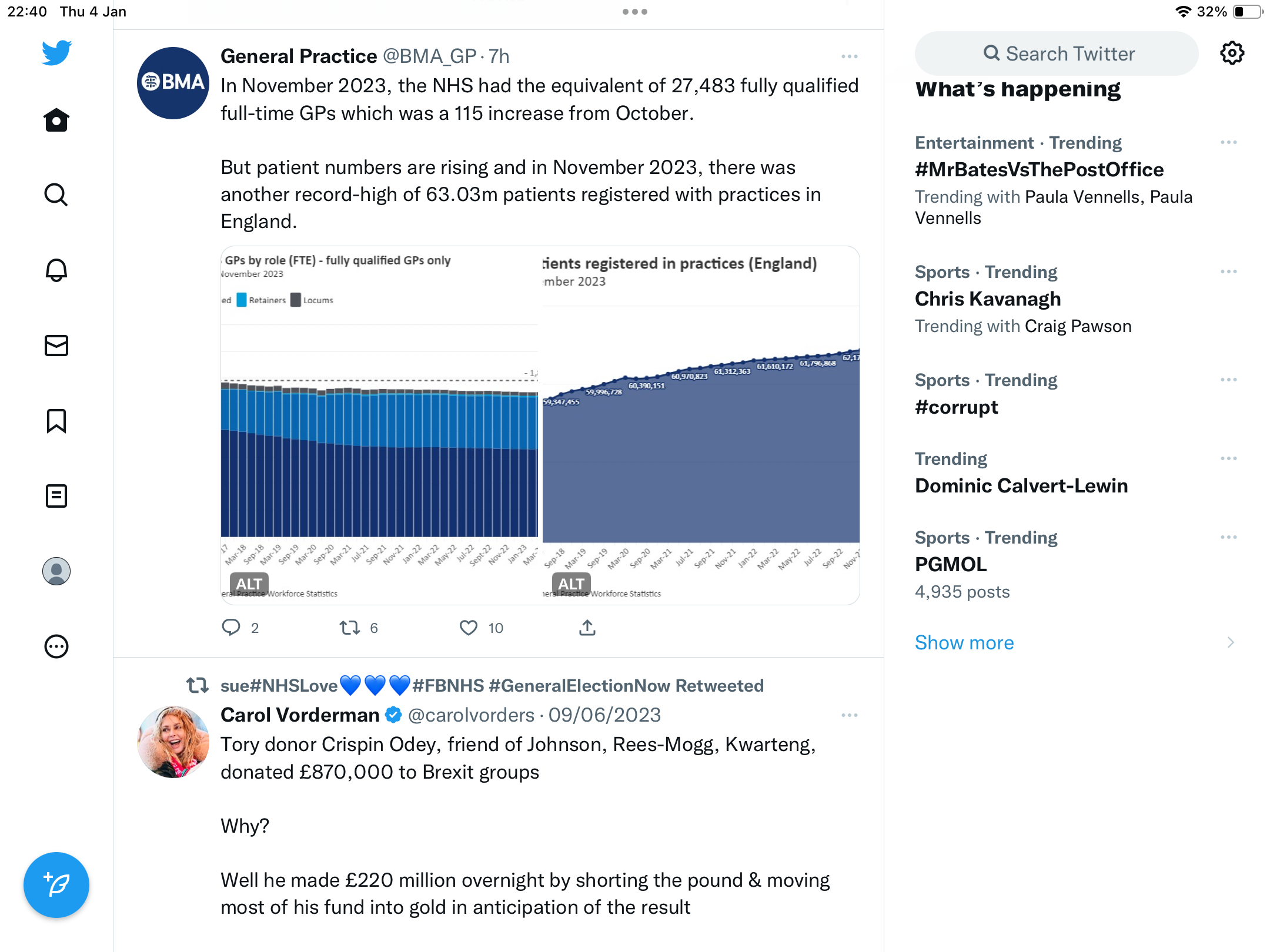The image size is (1270, 952).
Task: Open the patients registered chart image
Action: pos(700,425)
